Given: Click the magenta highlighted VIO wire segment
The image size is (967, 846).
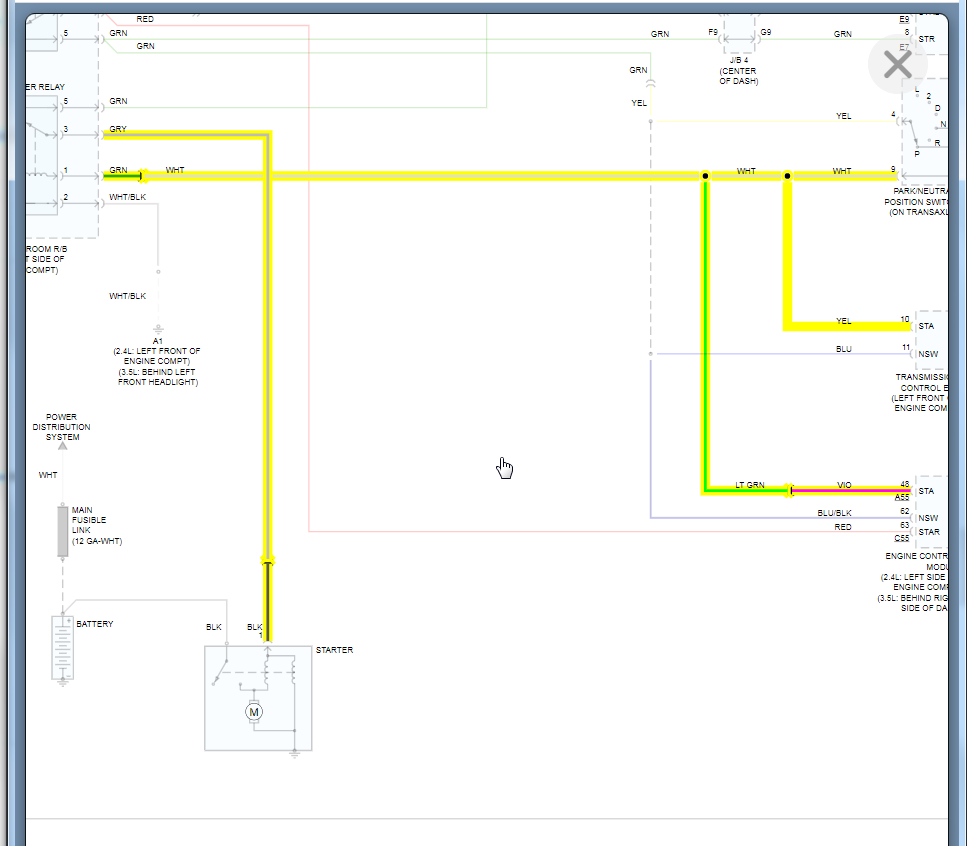Looking at the screenshot, I should pos(851,491).
